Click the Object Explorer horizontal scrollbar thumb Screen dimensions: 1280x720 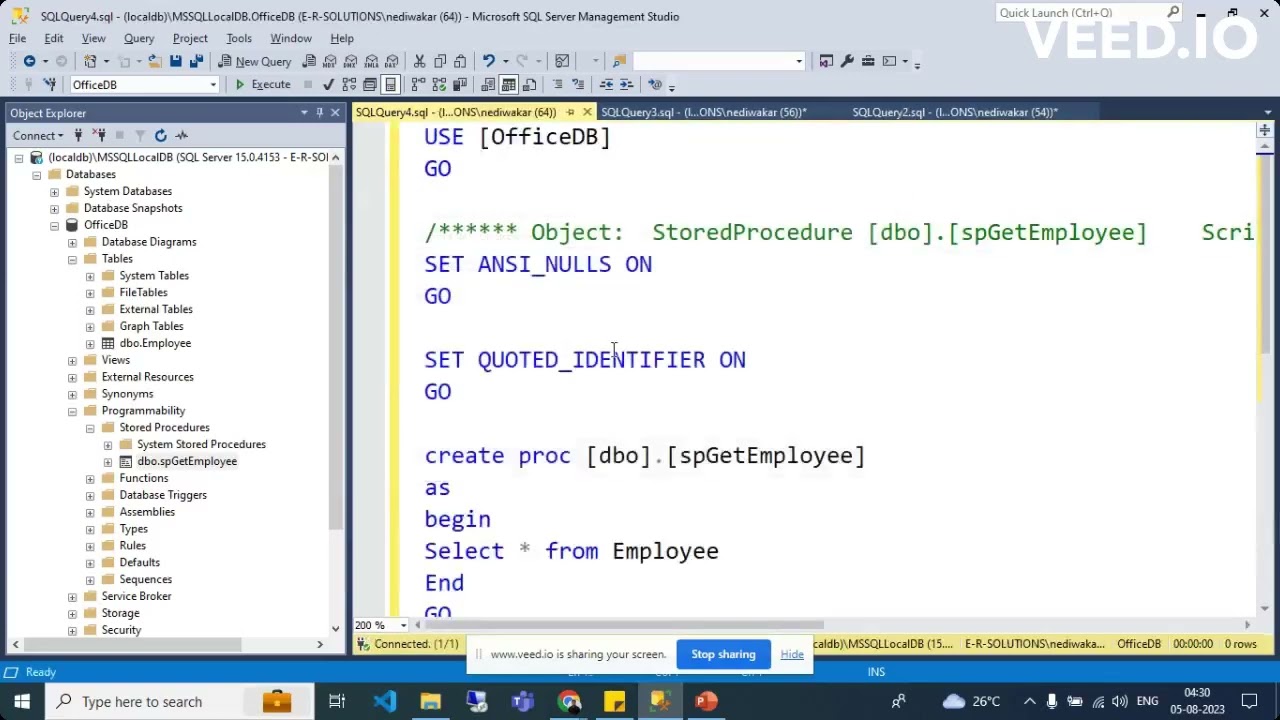pyautogui.click(x=130, y=644)
